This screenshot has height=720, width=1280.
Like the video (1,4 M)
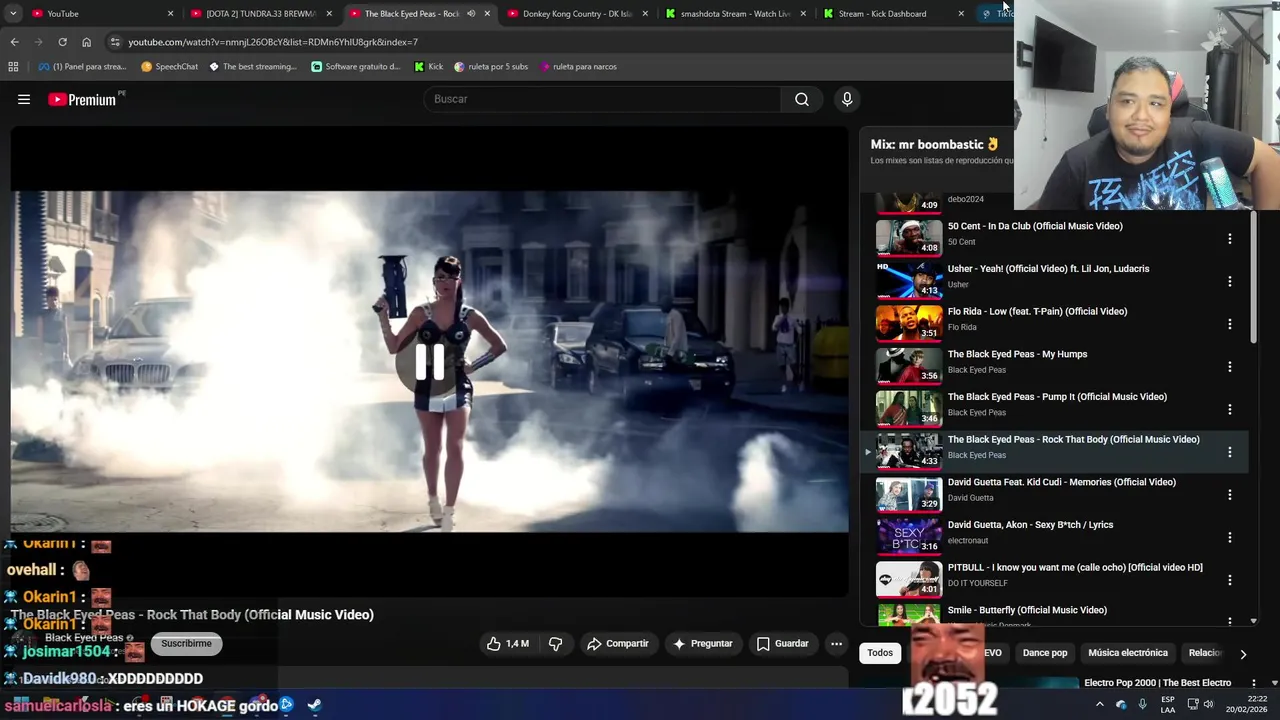click(x=508, y=644)
